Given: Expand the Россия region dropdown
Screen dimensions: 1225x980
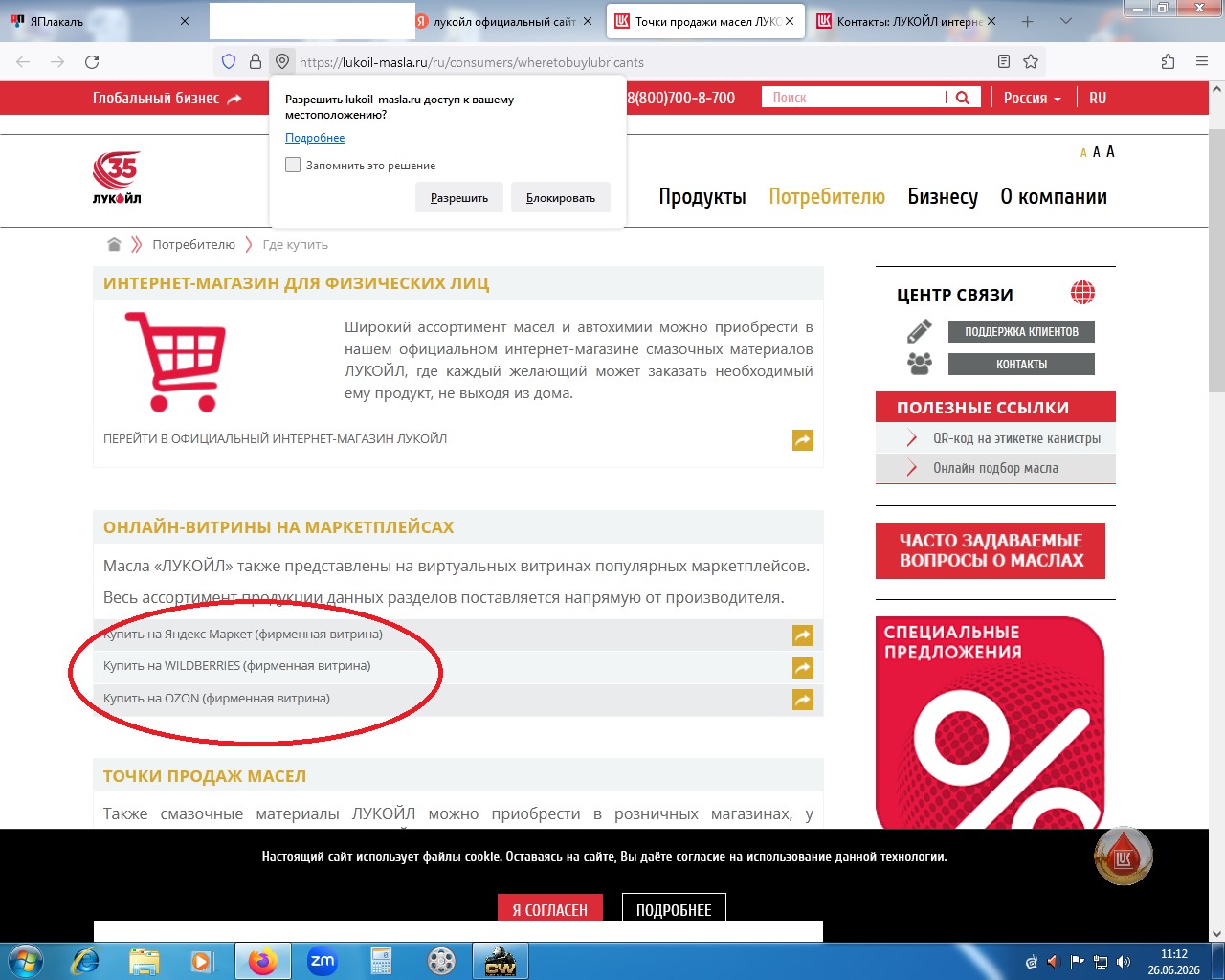Looking at the screenshot, I should (1033, 98).
